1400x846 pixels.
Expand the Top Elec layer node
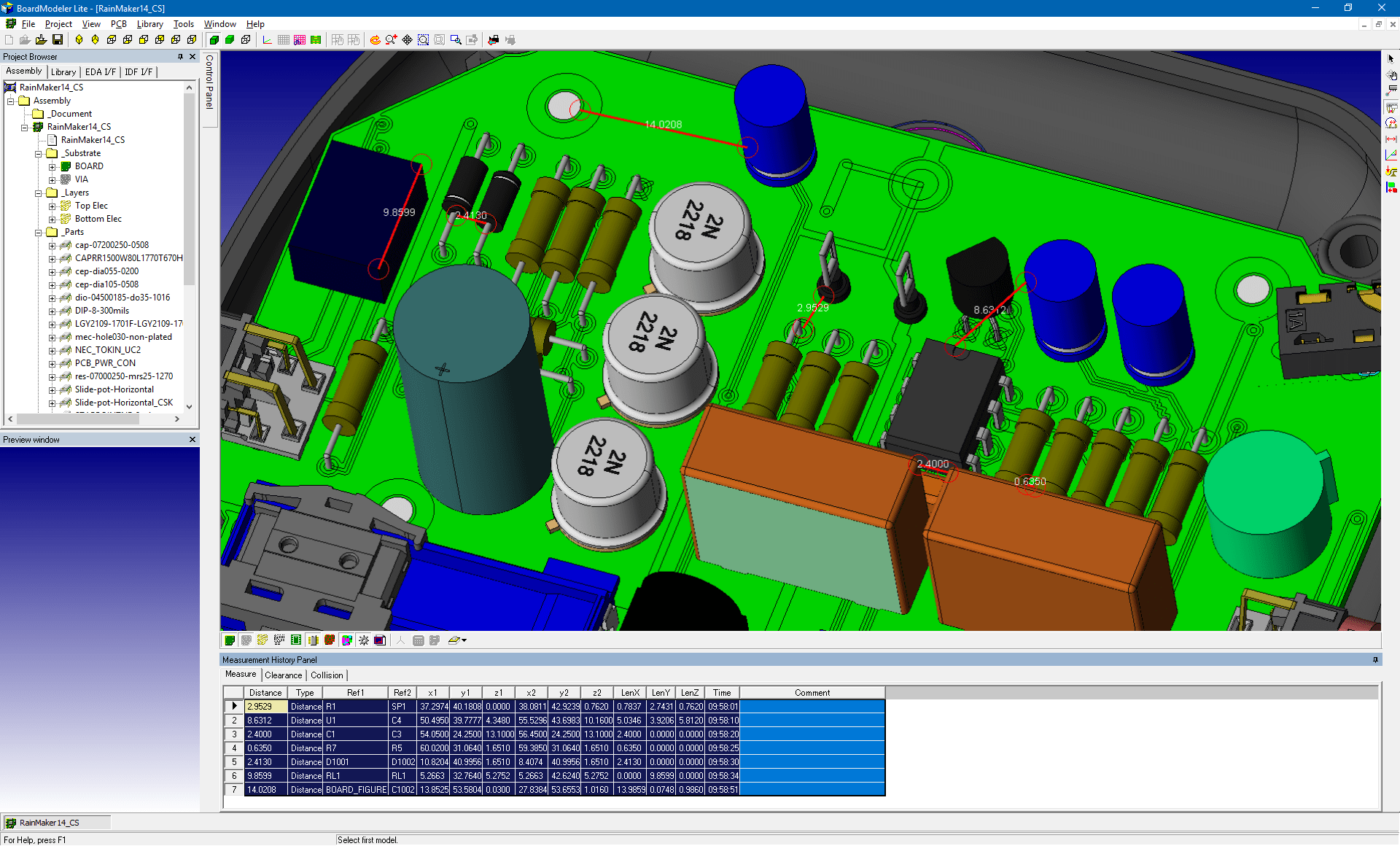coord(52,206)
